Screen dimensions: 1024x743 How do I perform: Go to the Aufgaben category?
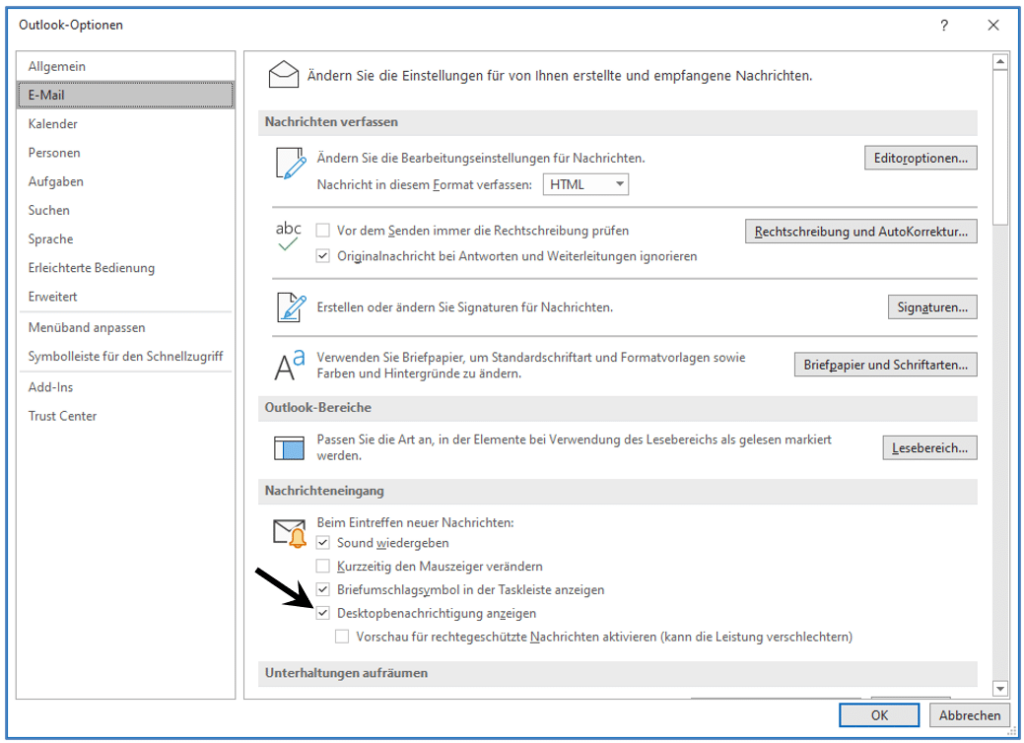pos(125,182)
